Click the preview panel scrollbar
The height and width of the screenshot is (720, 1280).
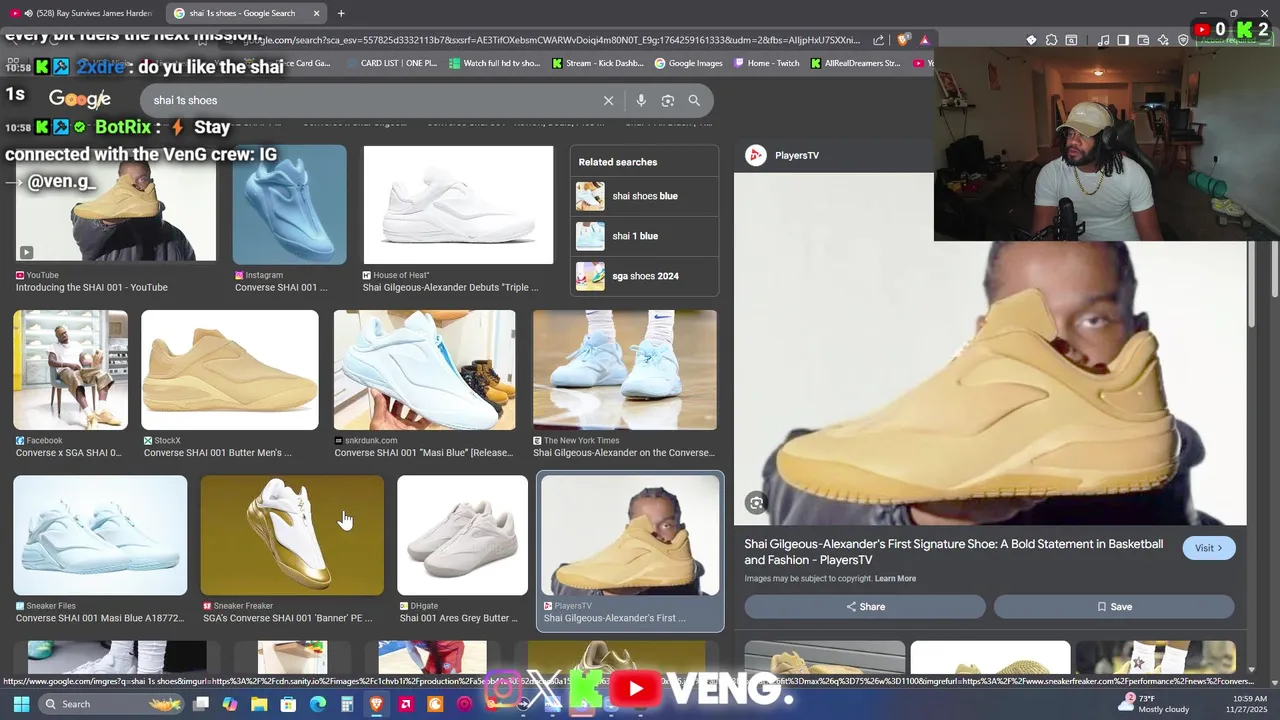1251,283
